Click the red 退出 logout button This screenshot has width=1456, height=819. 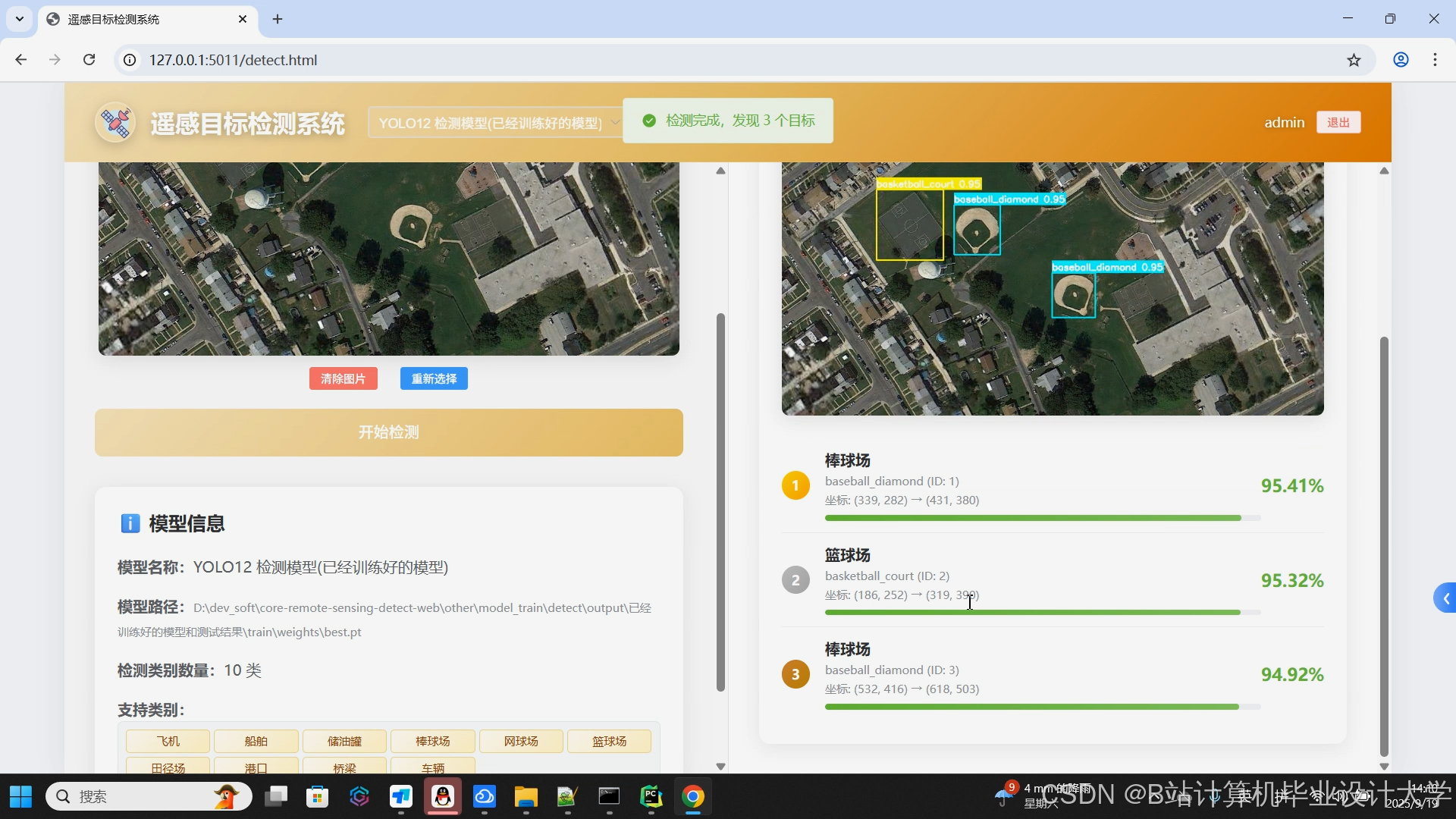(x=1338, y=123)
